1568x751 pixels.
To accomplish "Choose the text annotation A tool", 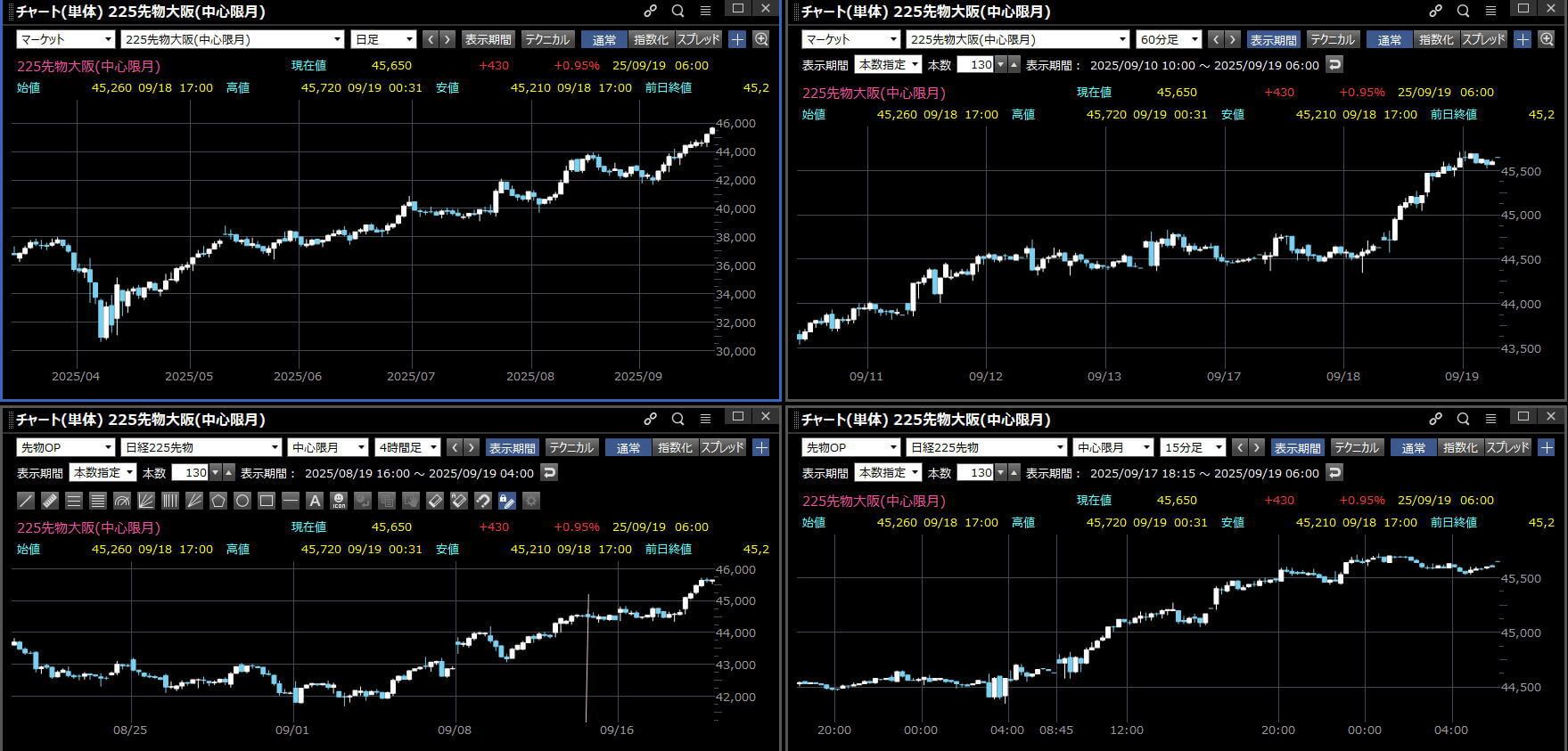I will [314, 501].
